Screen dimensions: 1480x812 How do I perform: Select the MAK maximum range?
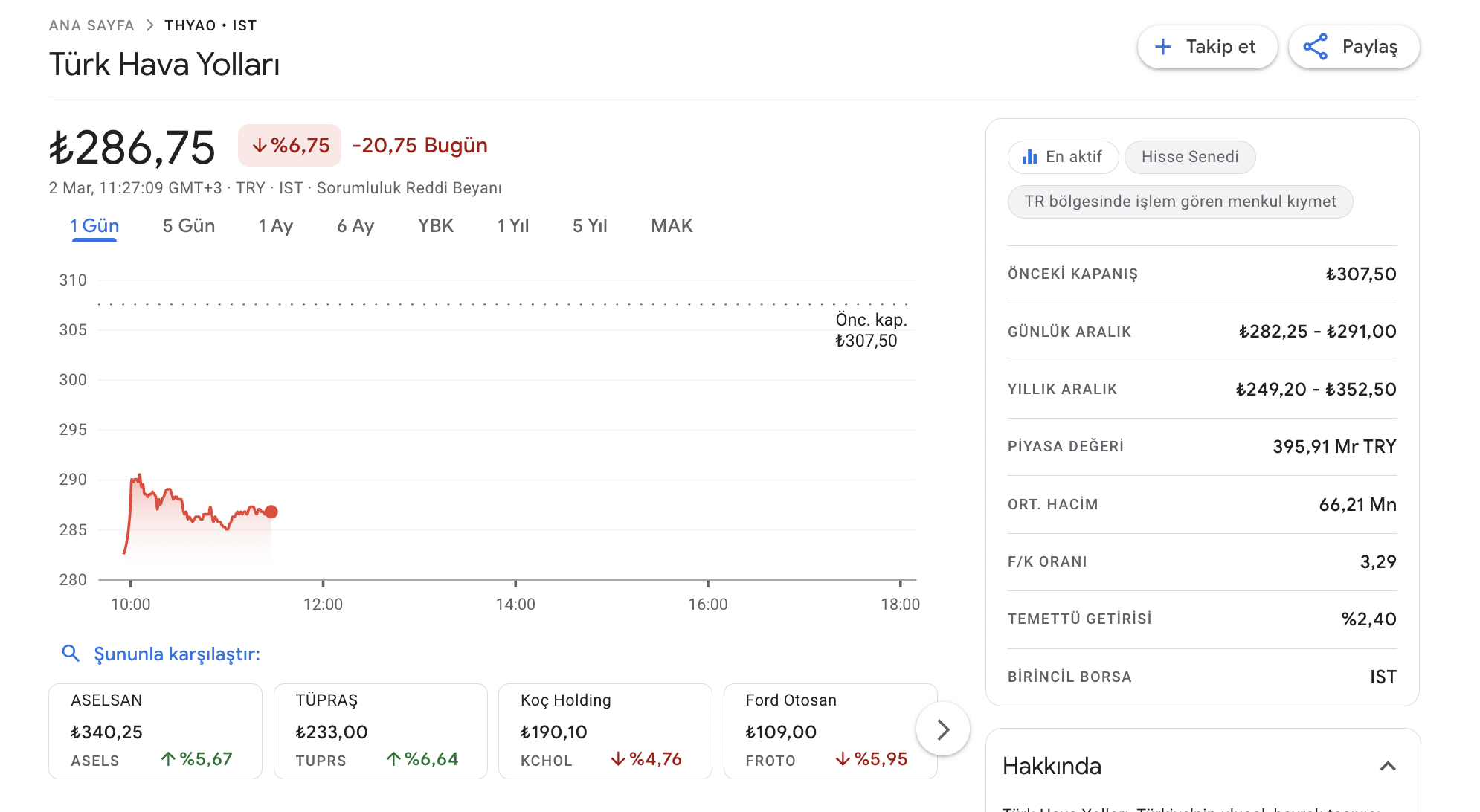(x=671, y=225)
